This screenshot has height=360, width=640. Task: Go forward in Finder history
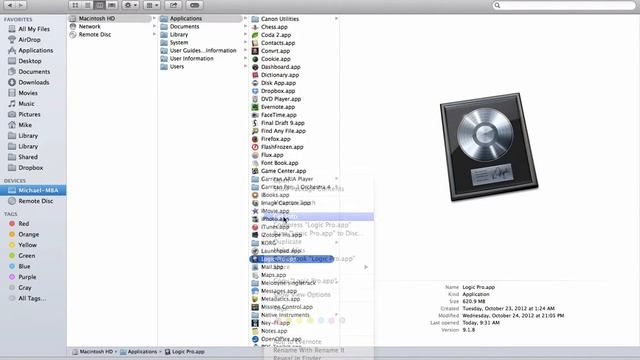pos(20,5)
